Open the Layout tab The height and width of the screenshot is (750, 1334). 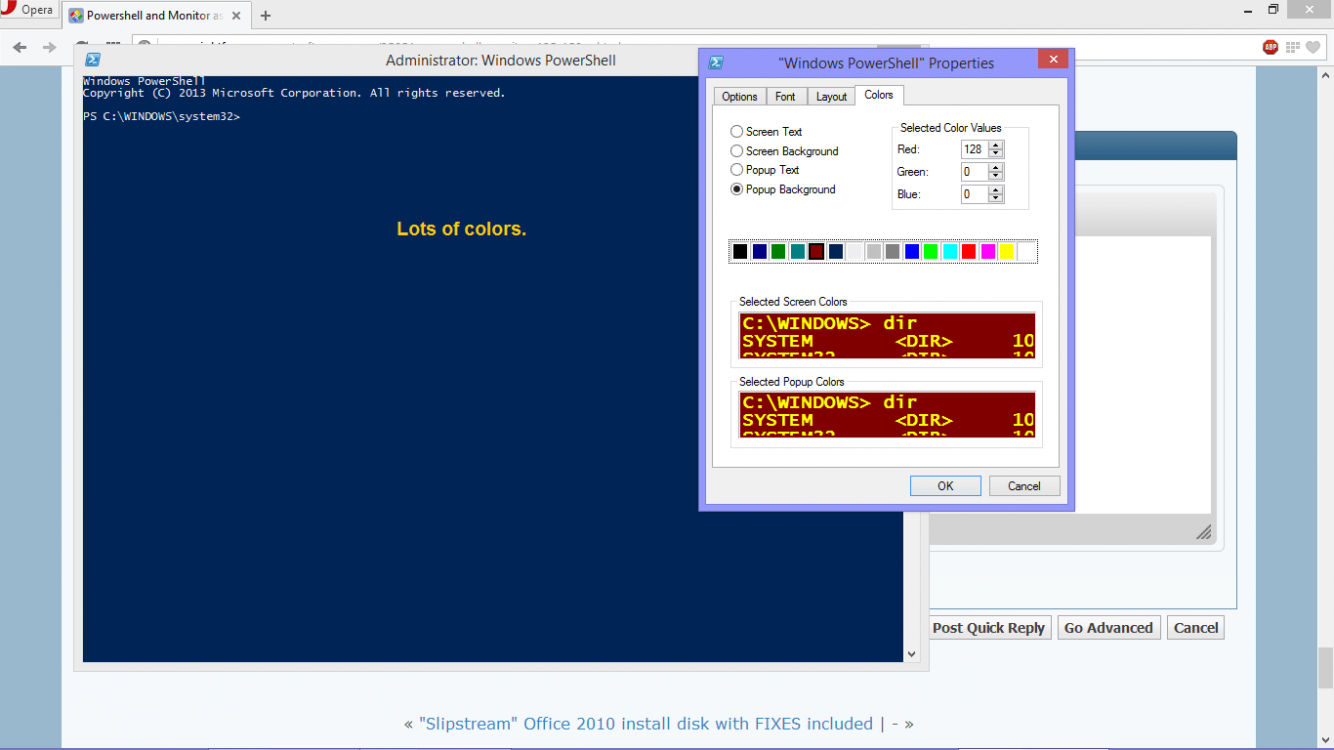[831, 96]
